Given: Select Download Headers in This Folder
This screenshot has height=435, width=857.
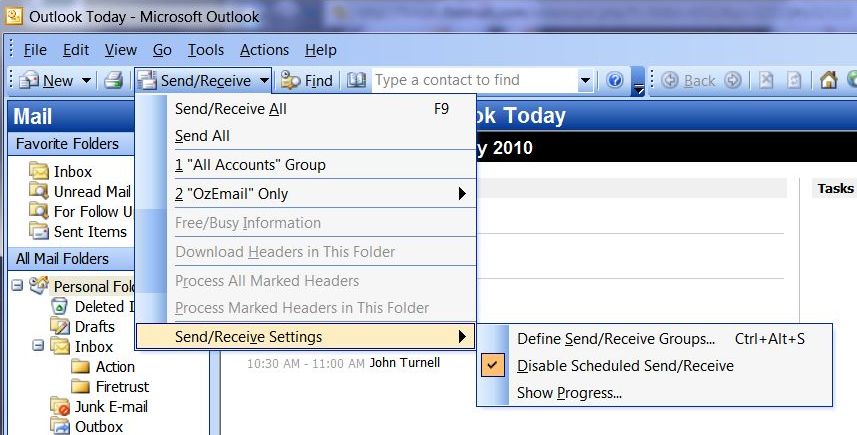Looking at the screenshot, I should coord(306,251).
